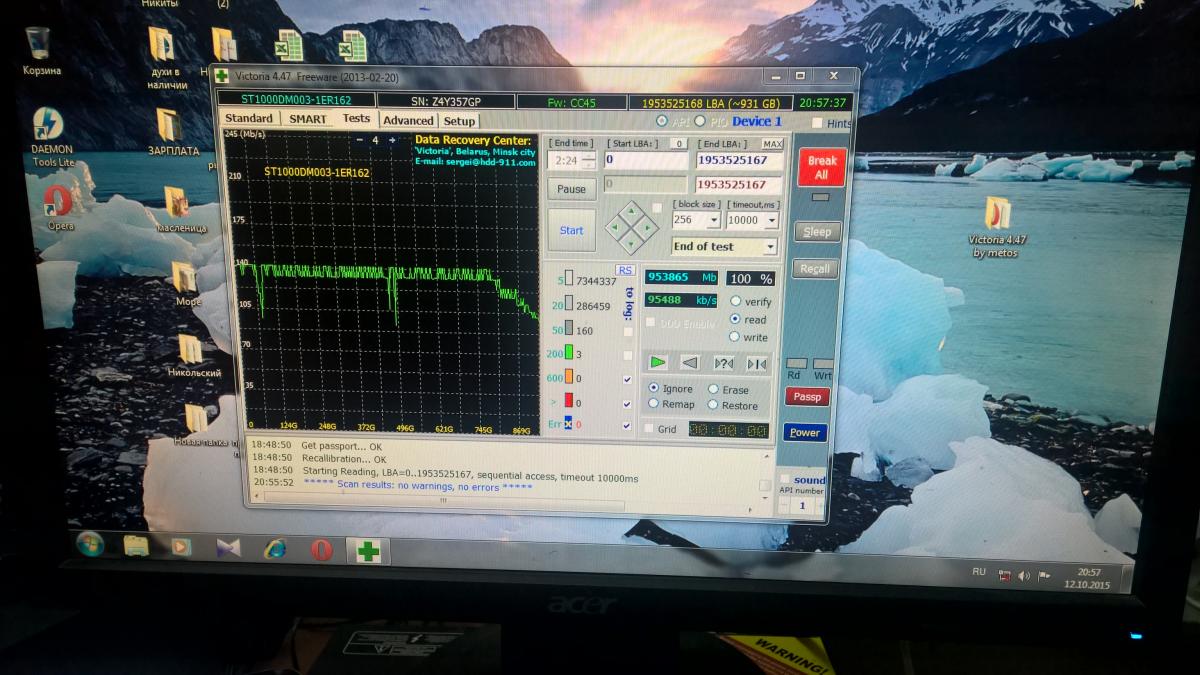Screen dimensions: 1200x675
Task: Select the API mode radio button
Action: [x=661, y=121]
